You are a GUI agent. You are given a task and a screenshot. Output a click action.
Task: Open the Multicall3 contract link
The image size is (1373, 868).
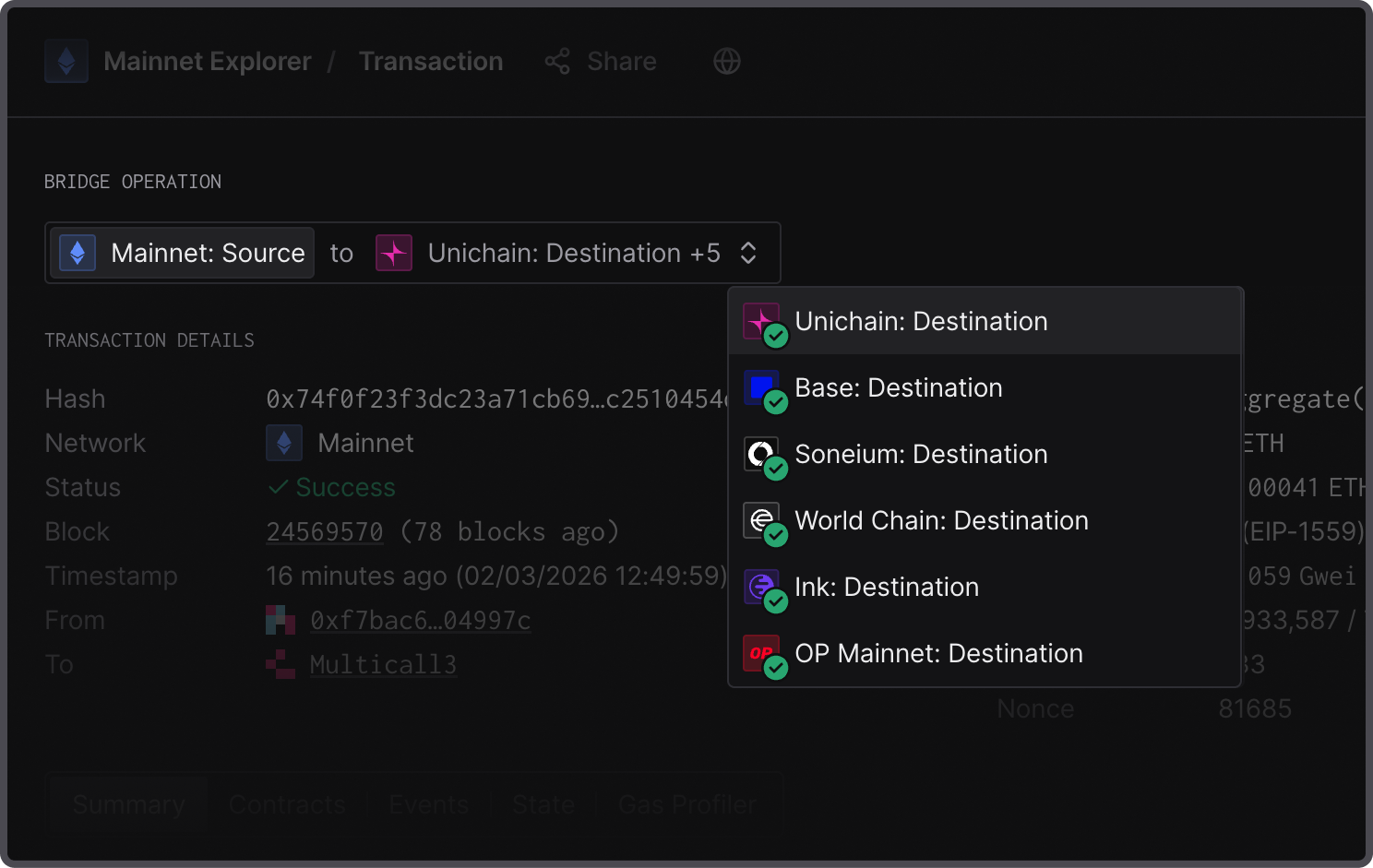click(x=384, y=664)
